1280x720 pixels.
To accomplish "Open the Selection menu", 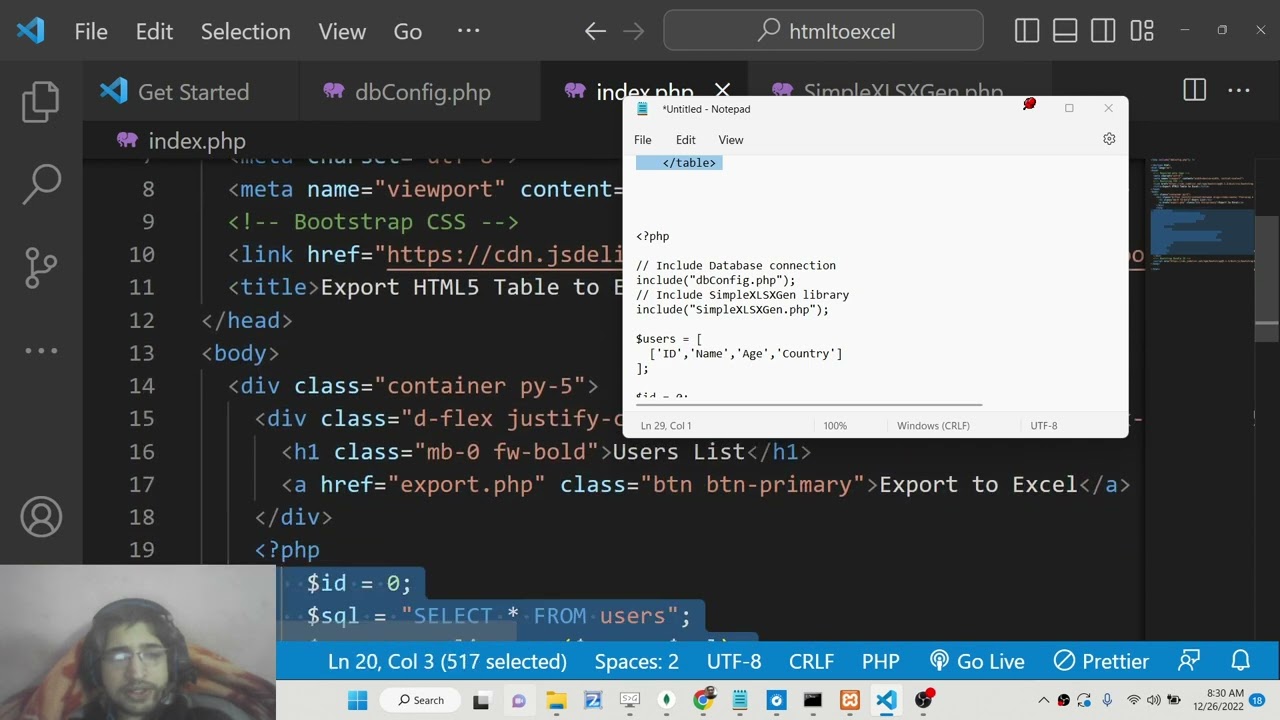I will click(x=245, y=31).
